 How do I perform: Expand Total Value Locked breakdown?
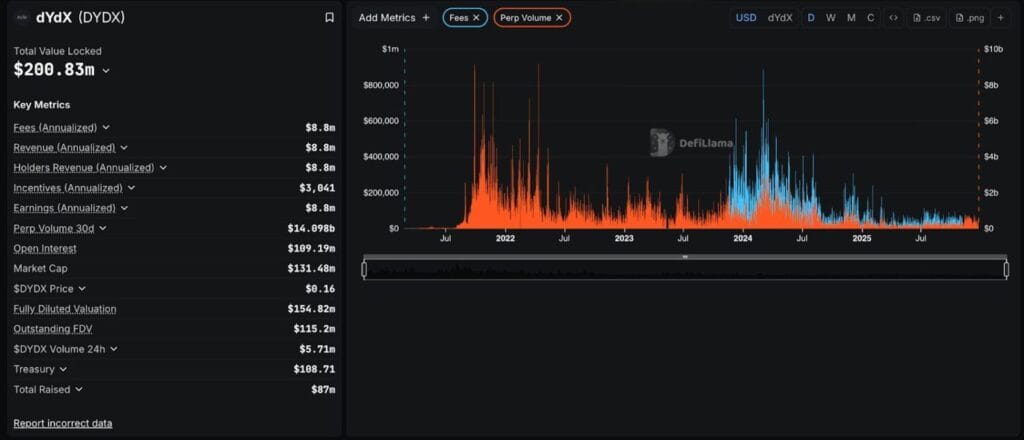[x=106, y=71]
